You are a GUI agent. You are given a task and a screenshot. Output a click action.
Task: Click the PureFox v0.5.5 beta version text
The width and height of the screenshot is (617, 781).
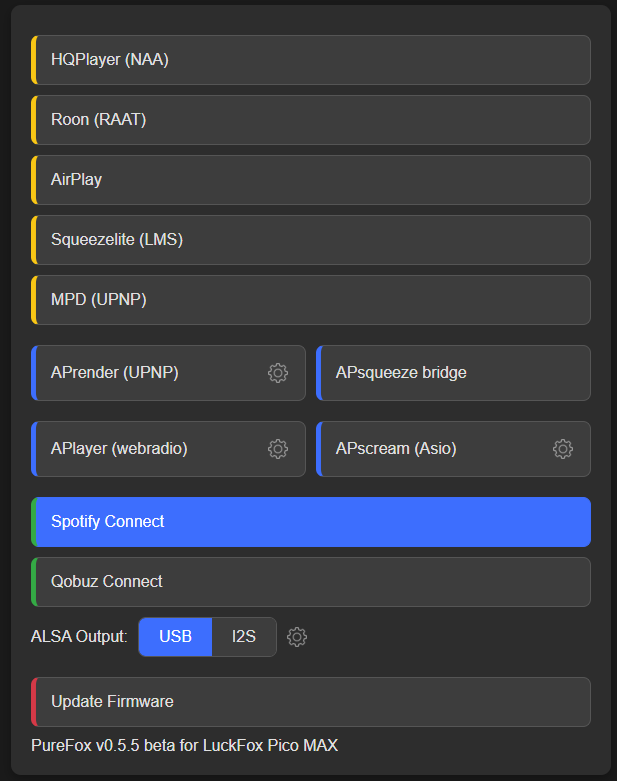[184, 746]
